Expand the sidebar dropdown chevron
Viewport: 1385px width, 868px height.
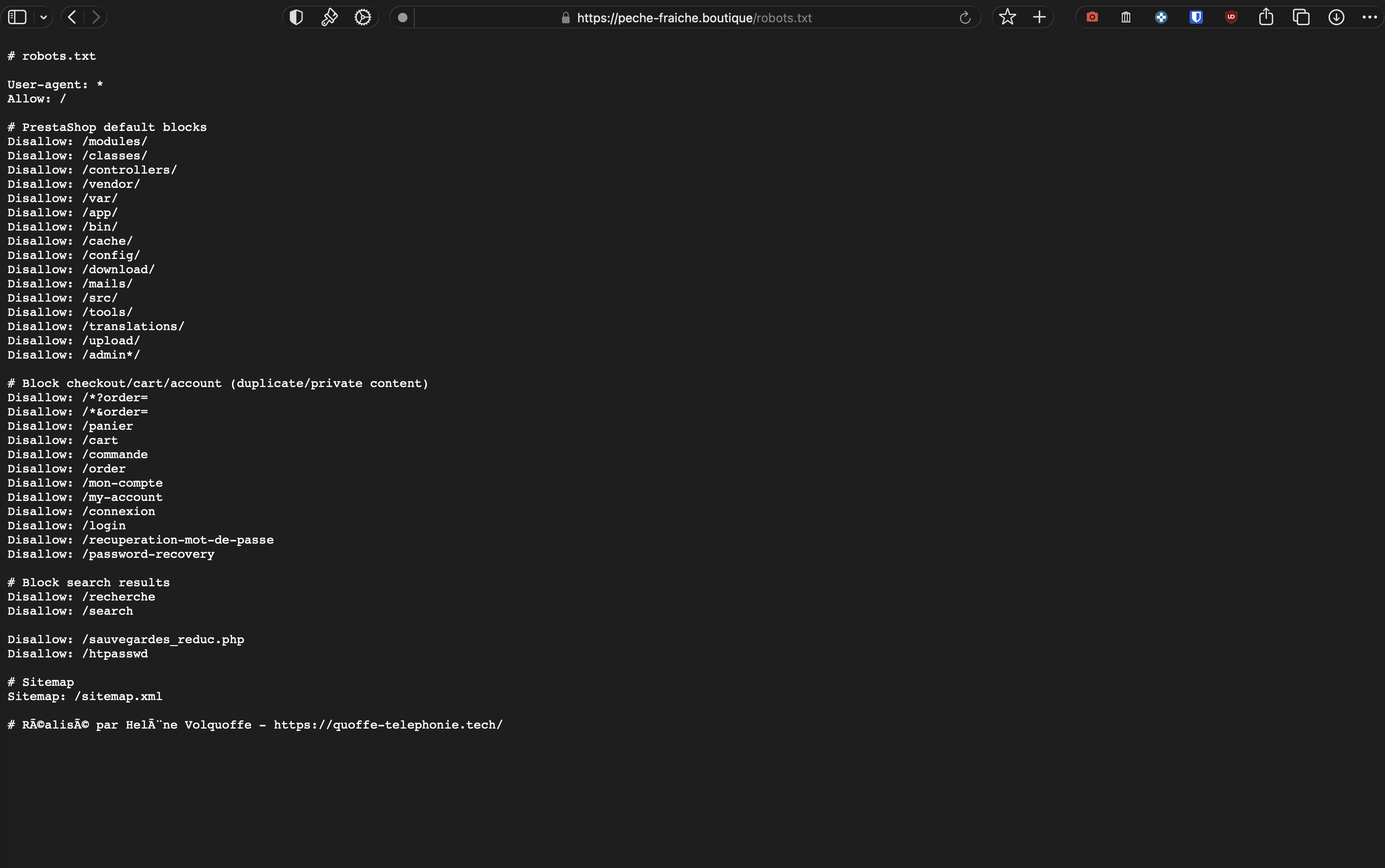pos(44,17)
